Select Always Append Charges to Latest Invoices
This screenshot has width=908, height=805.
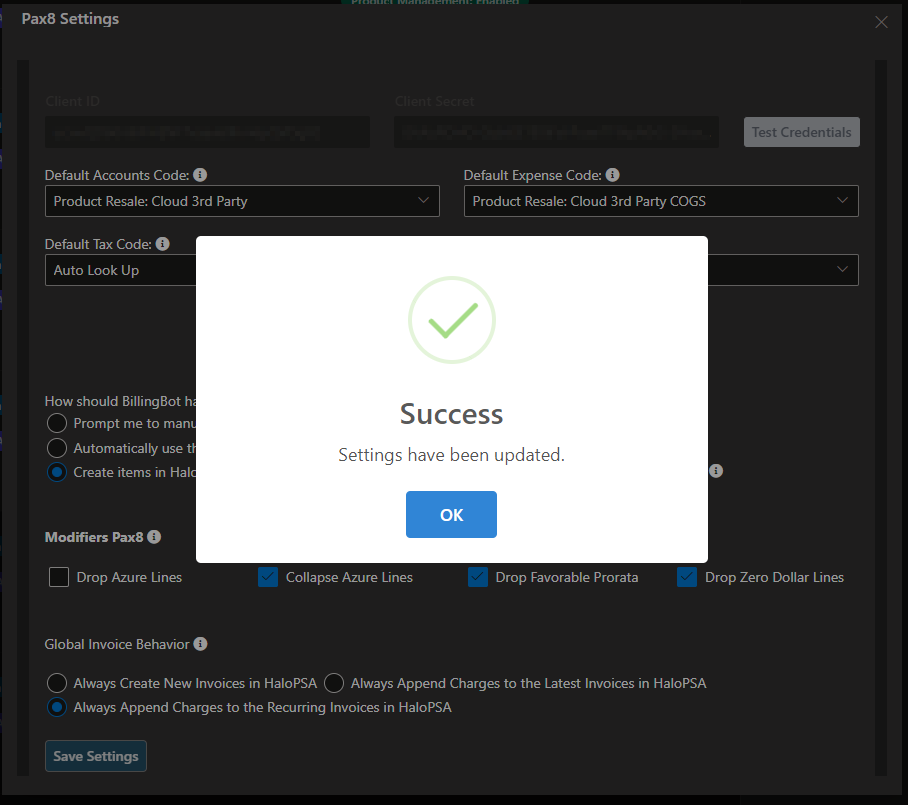334,683
